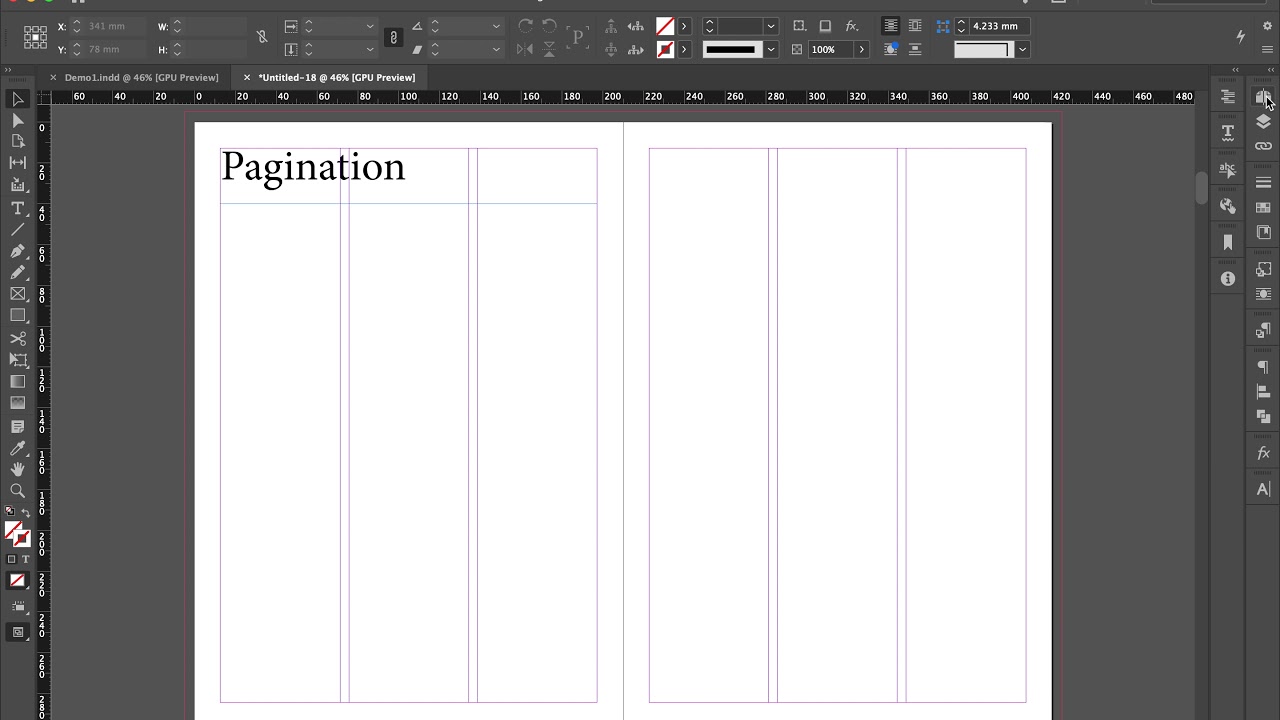Open the Links panel icon

[x=1263, y=146]
